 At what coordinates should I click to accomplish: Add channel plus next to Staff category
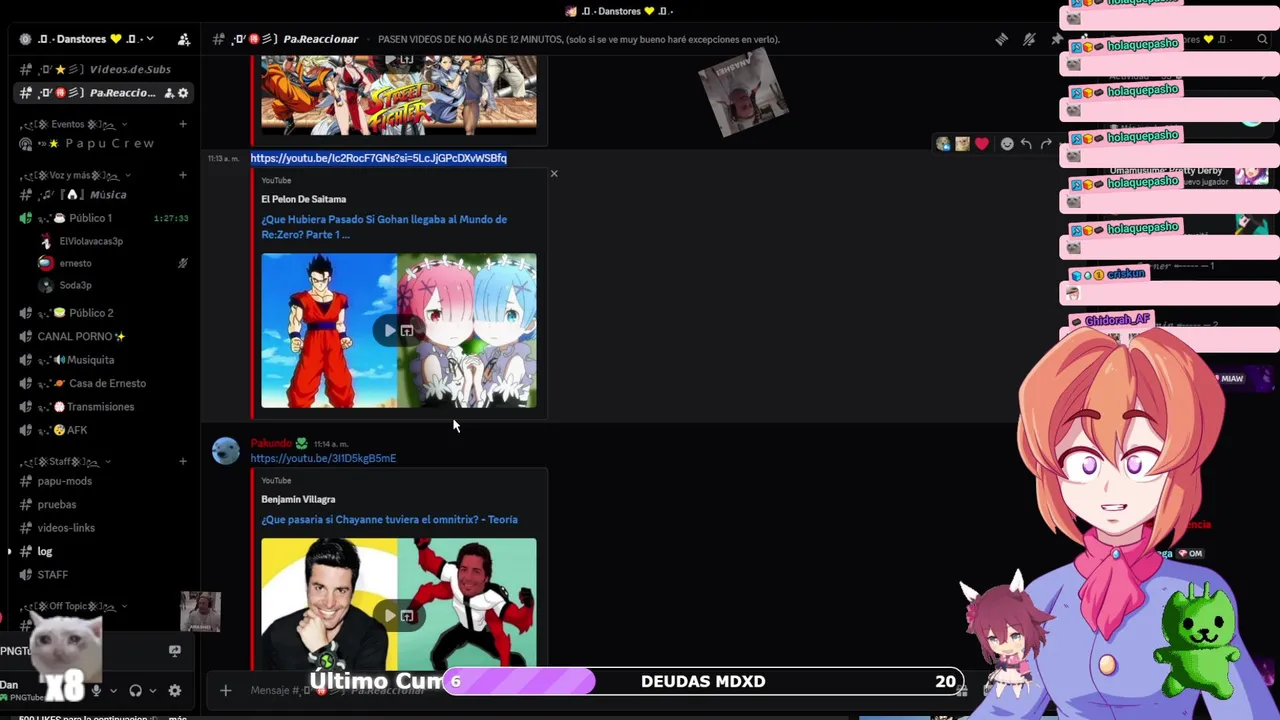[183, 461]
